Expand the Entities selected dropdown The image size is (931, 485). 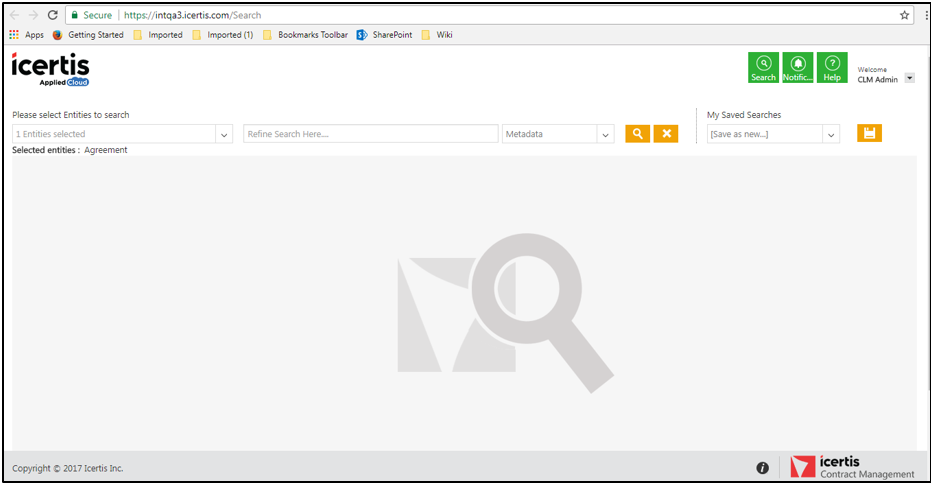224,134
